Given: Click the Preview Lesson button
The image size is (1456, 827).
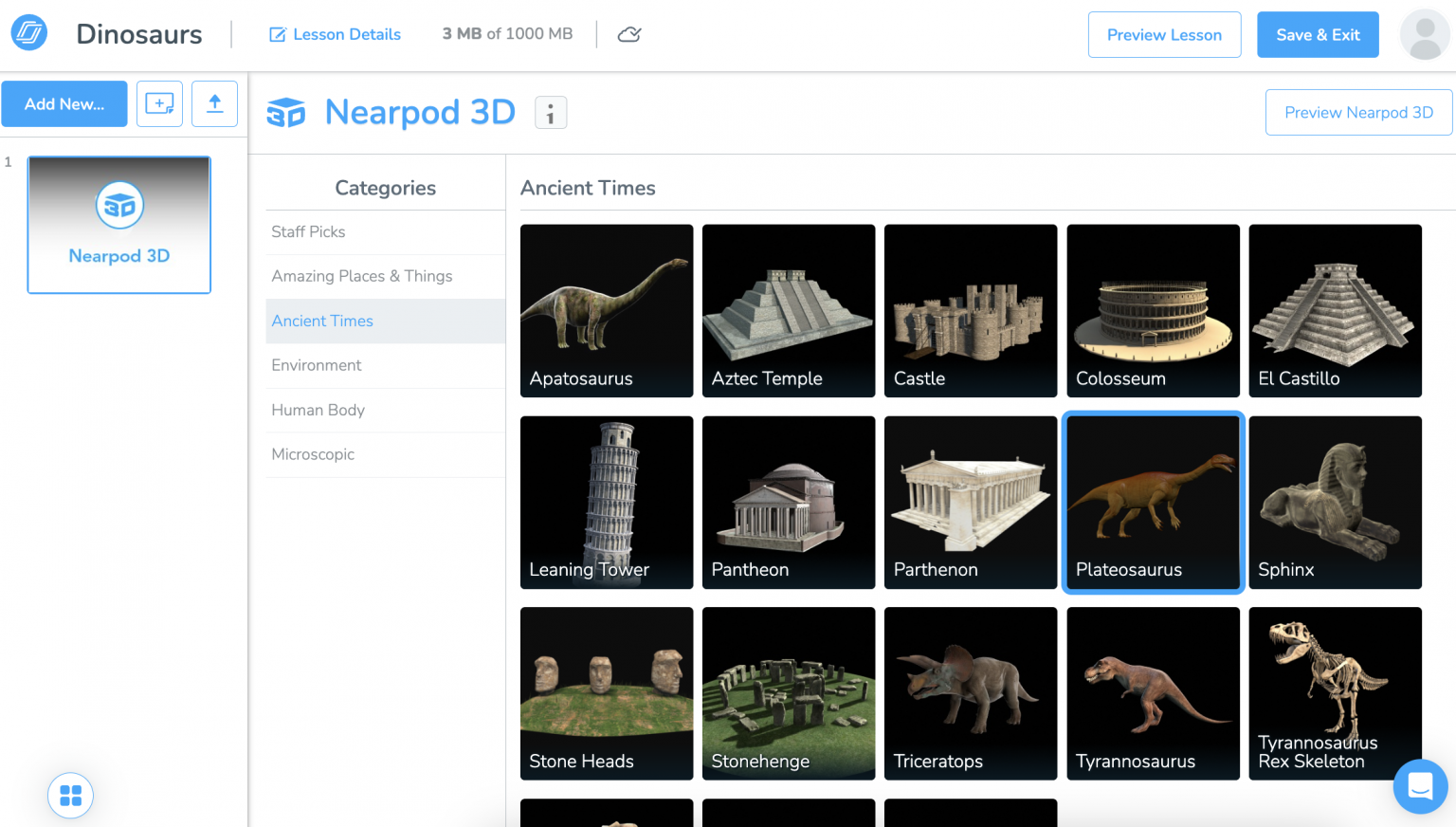Looking at the screenshot, I should pyautogui.click(x=1164, y=34).
